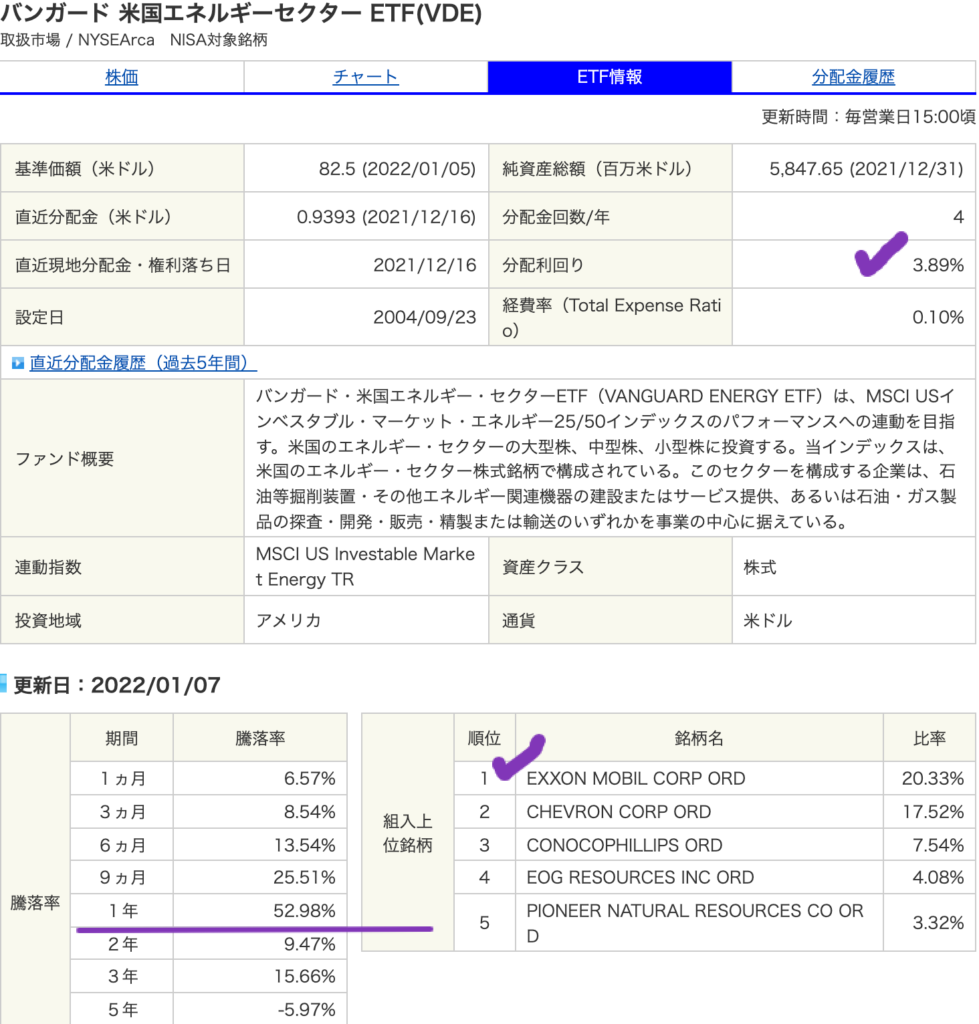This screenshot has height=1024, width=979.
Task: Click the 設定日 label
Action: coord(39,317)
